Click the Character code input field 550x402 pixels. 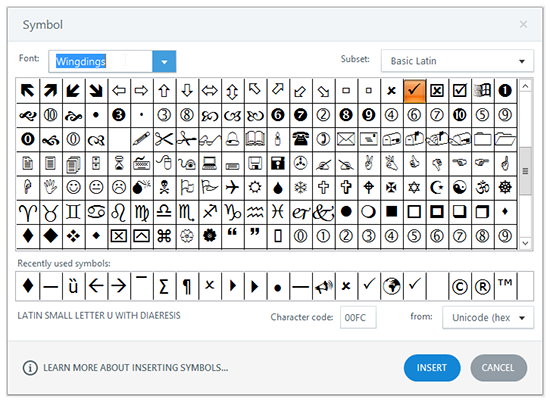click(x=358, y=317)
